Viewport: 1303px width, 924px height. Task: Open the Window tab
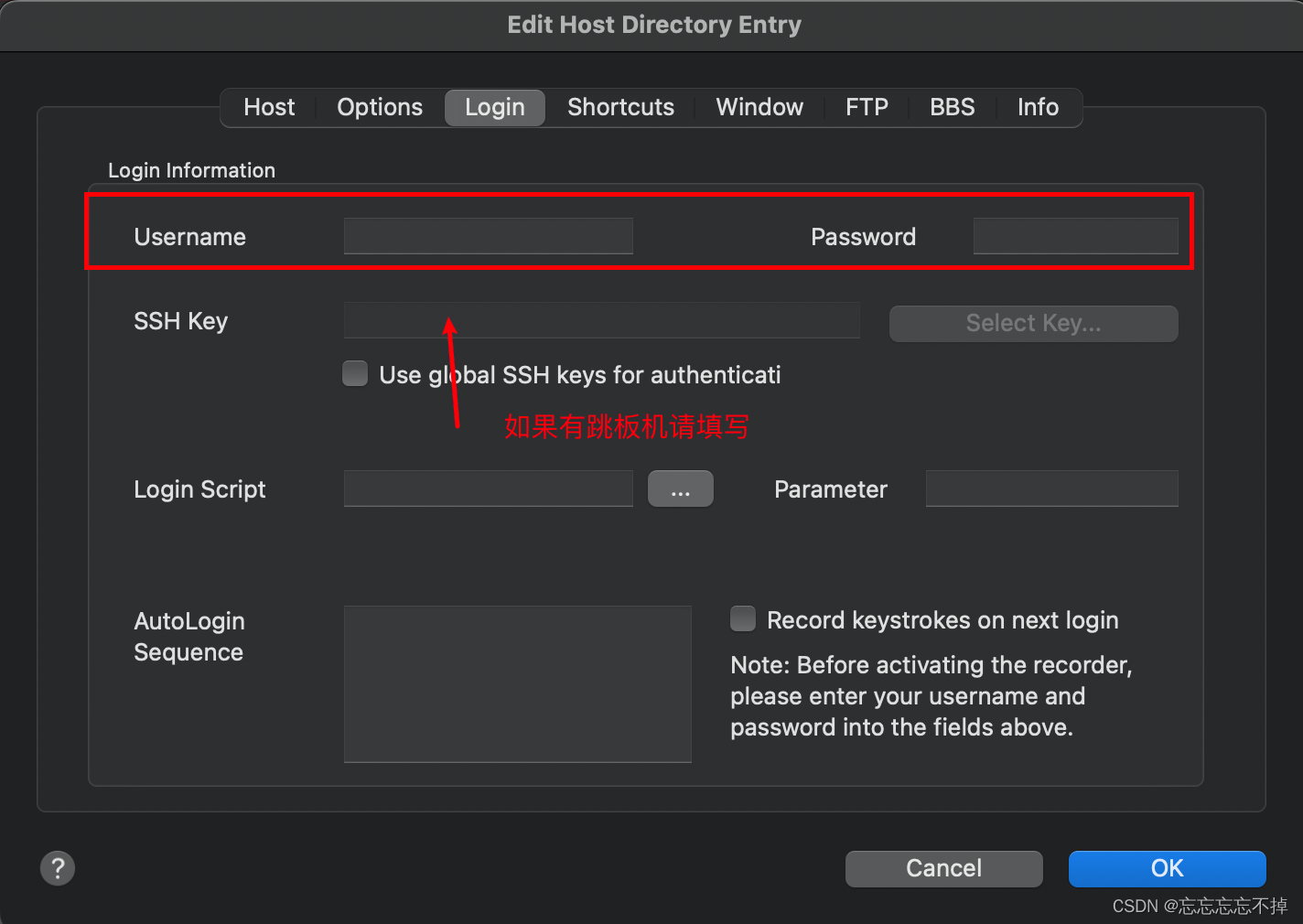click(x=759, y=107)
